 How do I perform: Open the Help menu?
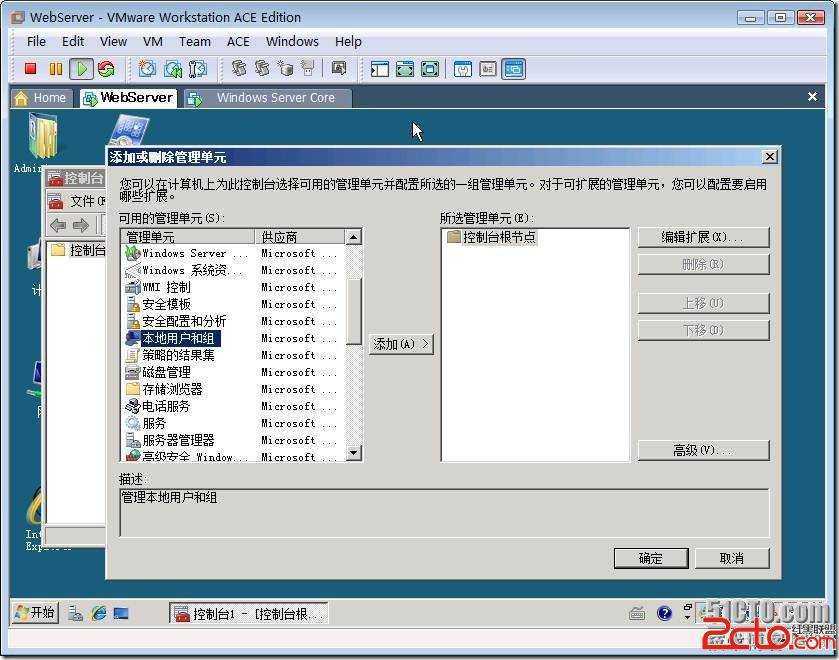click(x=348, y=41)
